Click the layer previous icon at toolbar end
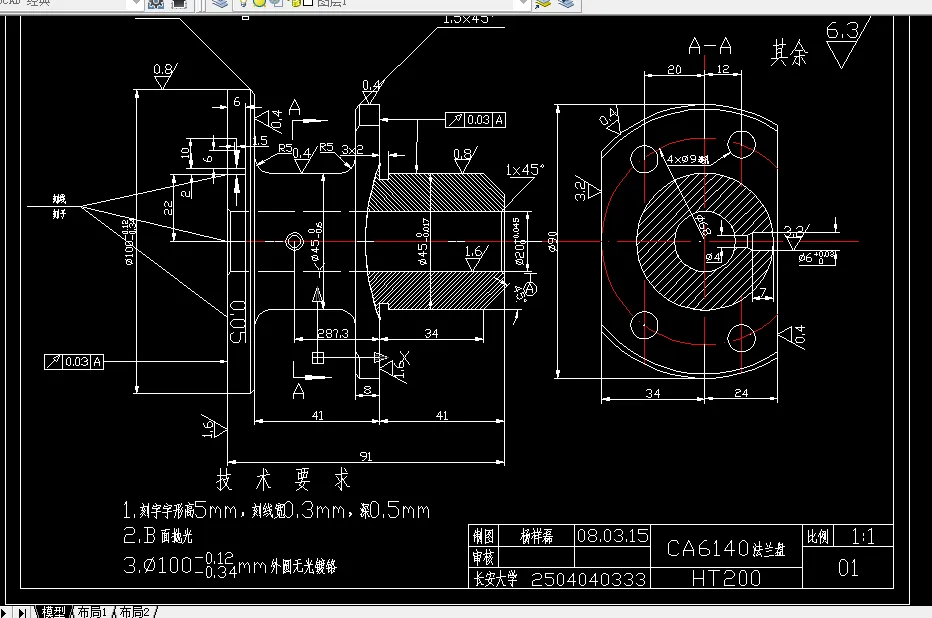932x618 pixels. click(x=566, y=4)
